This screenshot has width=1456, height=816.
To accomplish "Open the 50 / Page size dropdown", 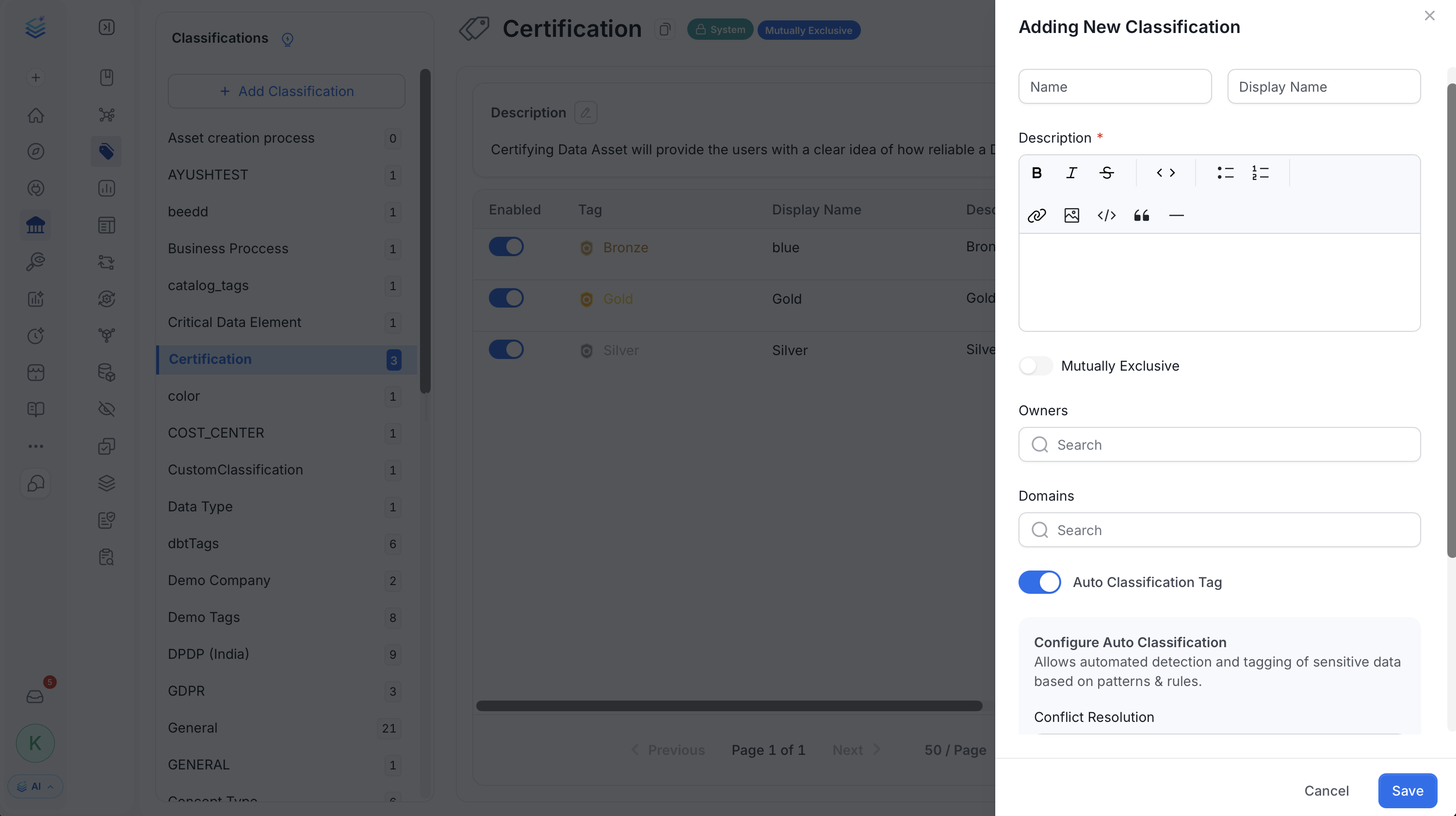I will pos(955,750).
